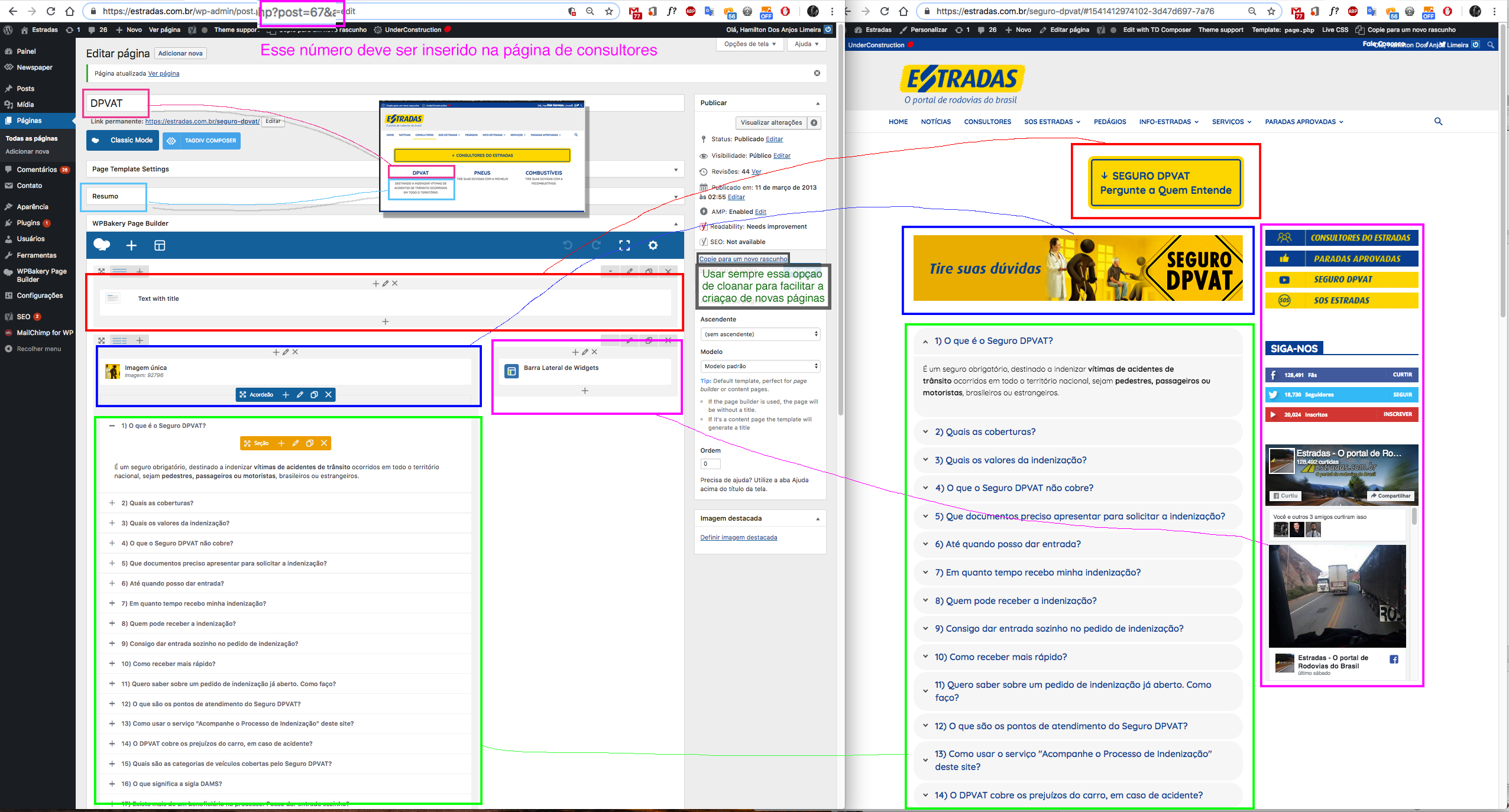This screenshot has height=812, width=1509.
Task: Open the Ajuda help dropdown
Action: click(x=807, y=44)
